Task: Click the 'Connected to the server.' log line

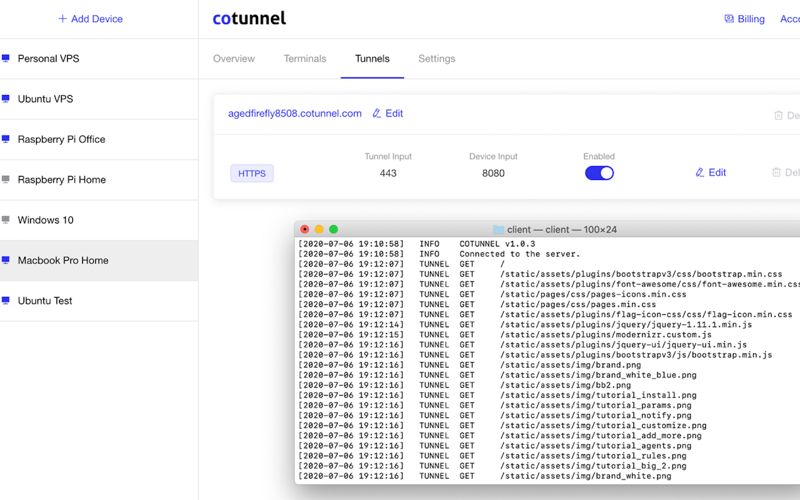Action: 519,254
